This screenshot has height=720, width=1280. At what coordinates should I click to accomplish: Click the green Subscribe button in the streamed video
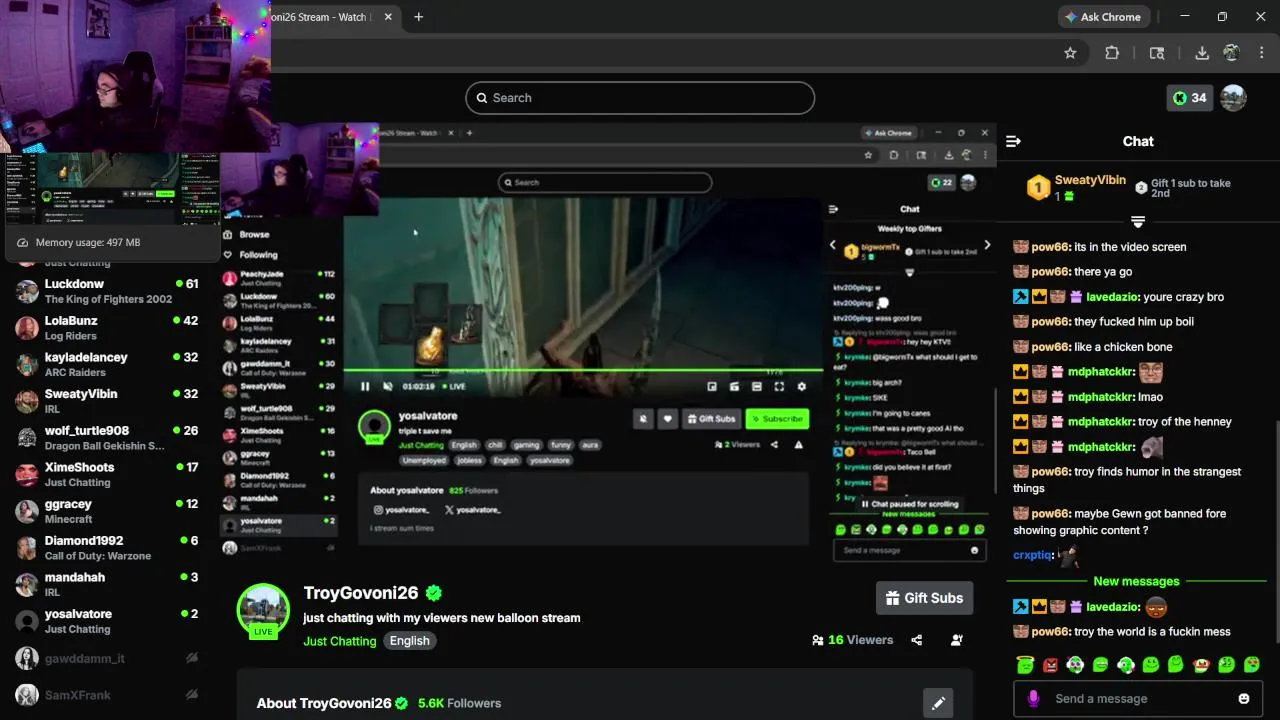777,419
